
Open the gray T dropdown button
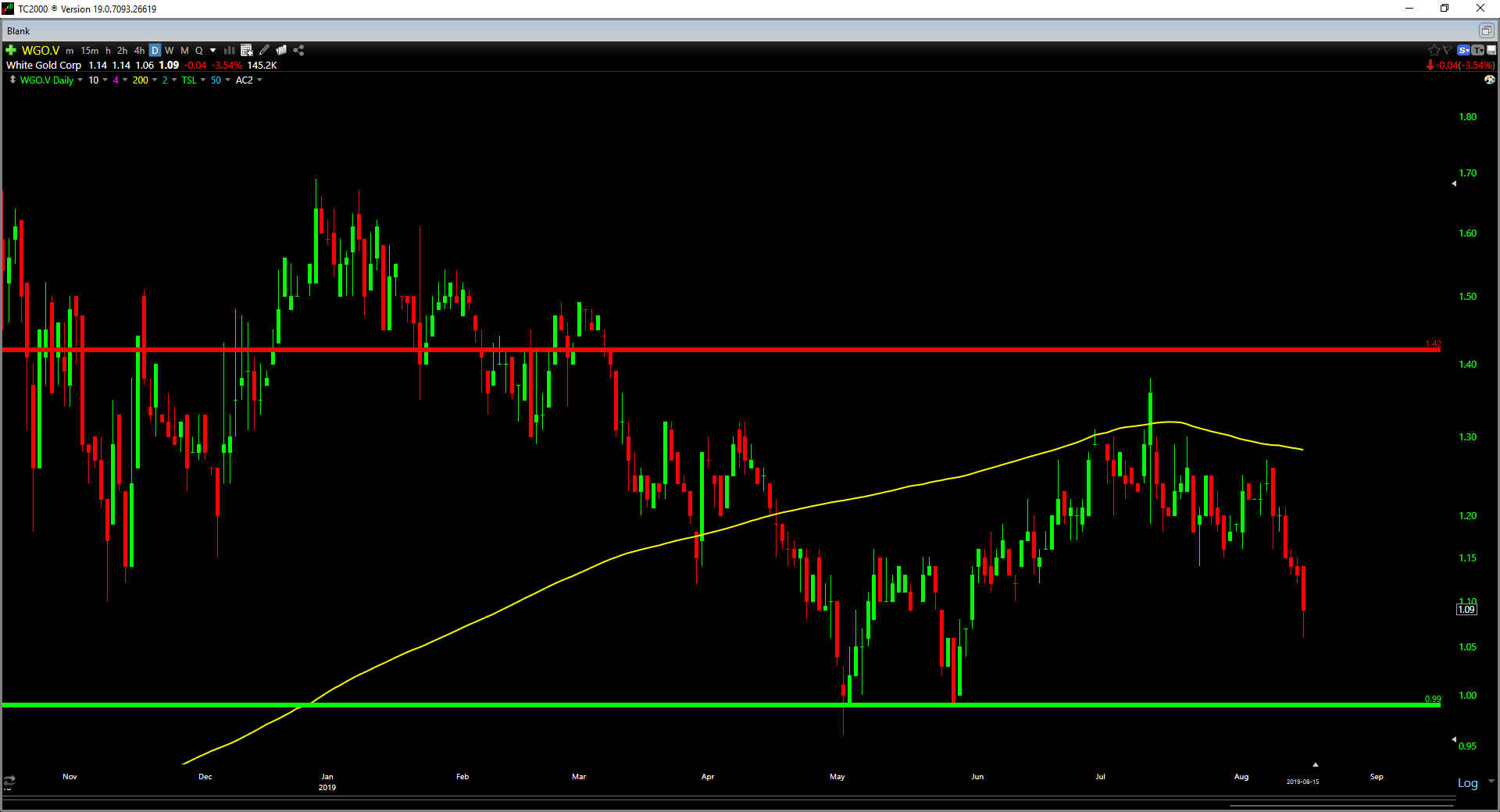coord(1477,50)
